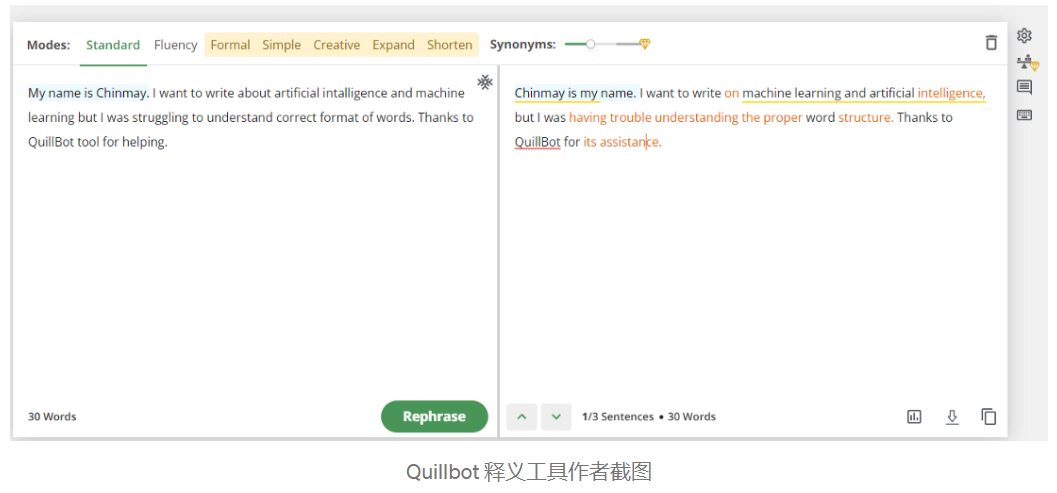This screenshot has height=493, width=1057.
Task: Click the copy output icon
Action: point(988,417)
